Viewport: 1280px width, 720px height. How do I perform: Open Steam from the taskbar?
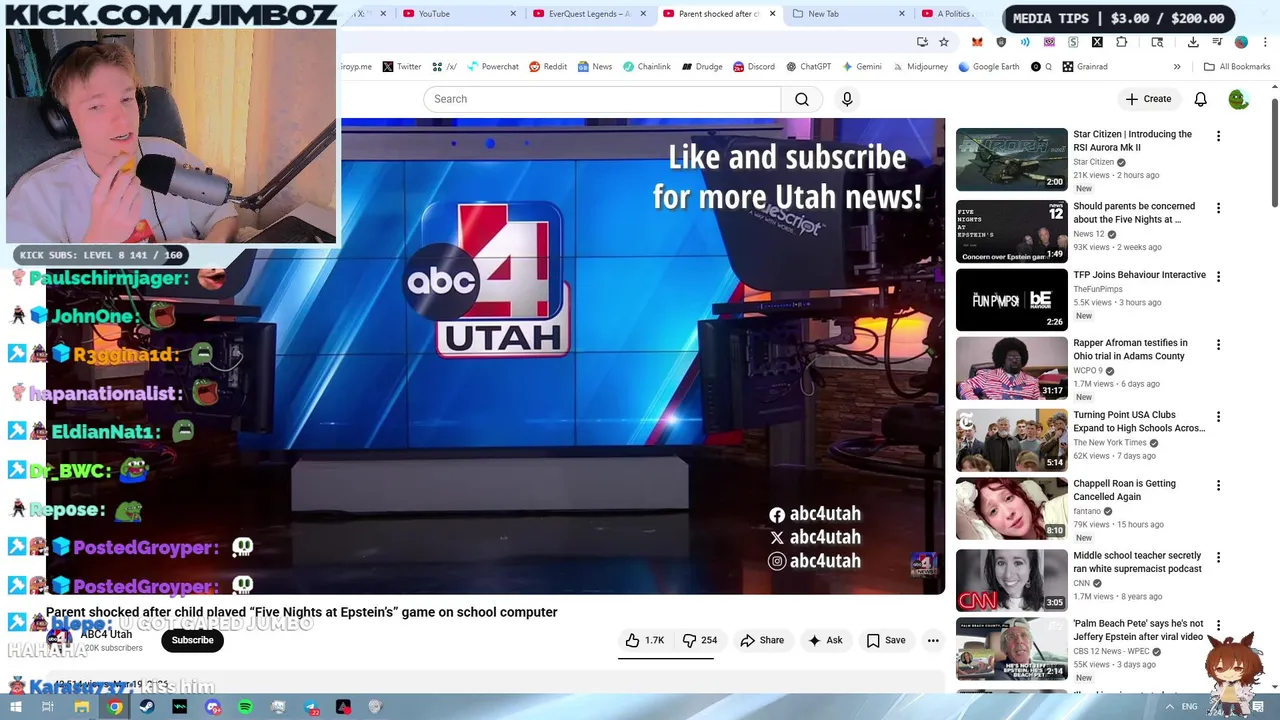click(x=147, y=707)
